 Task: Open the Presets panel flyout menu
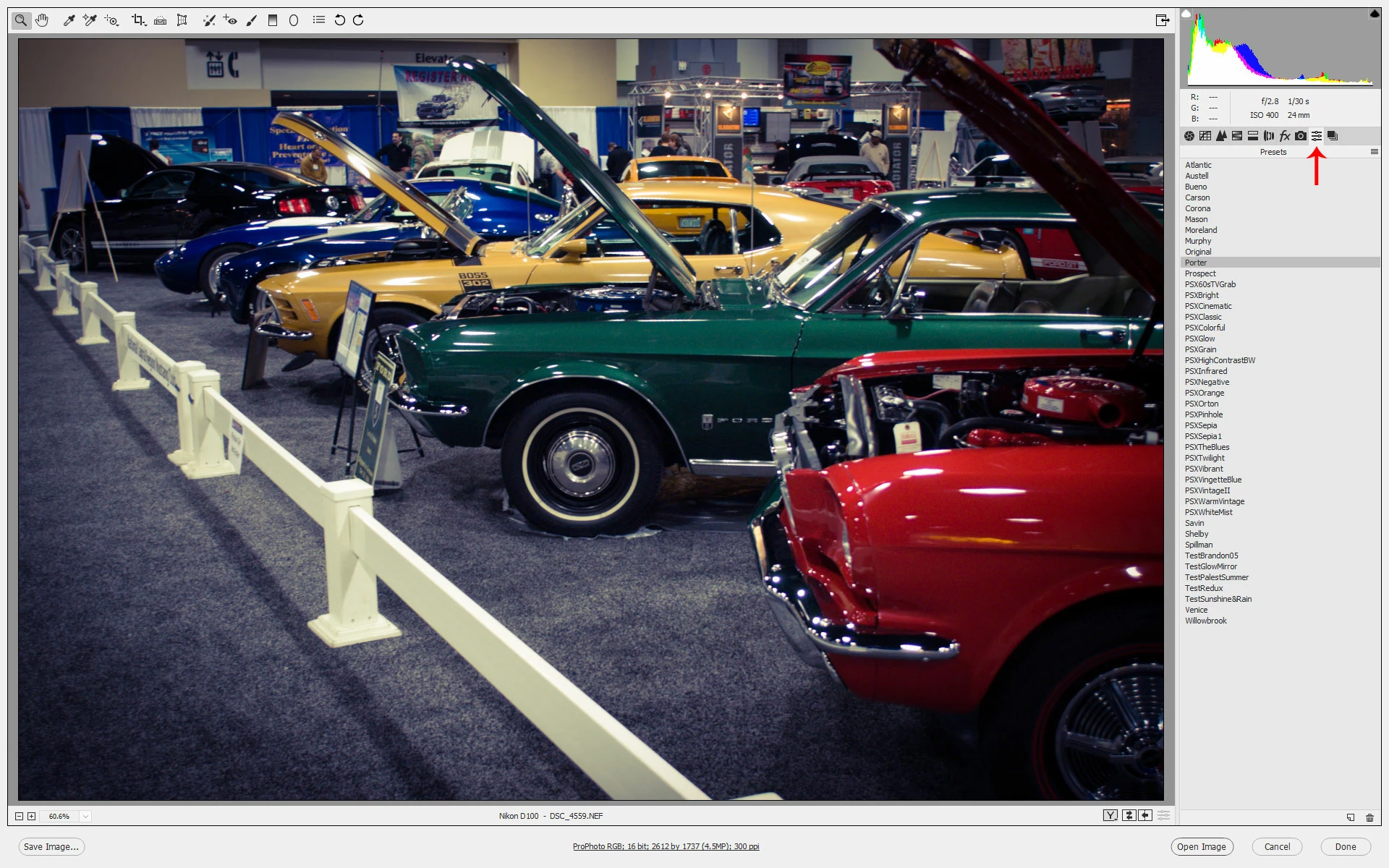pos(1374,152)
